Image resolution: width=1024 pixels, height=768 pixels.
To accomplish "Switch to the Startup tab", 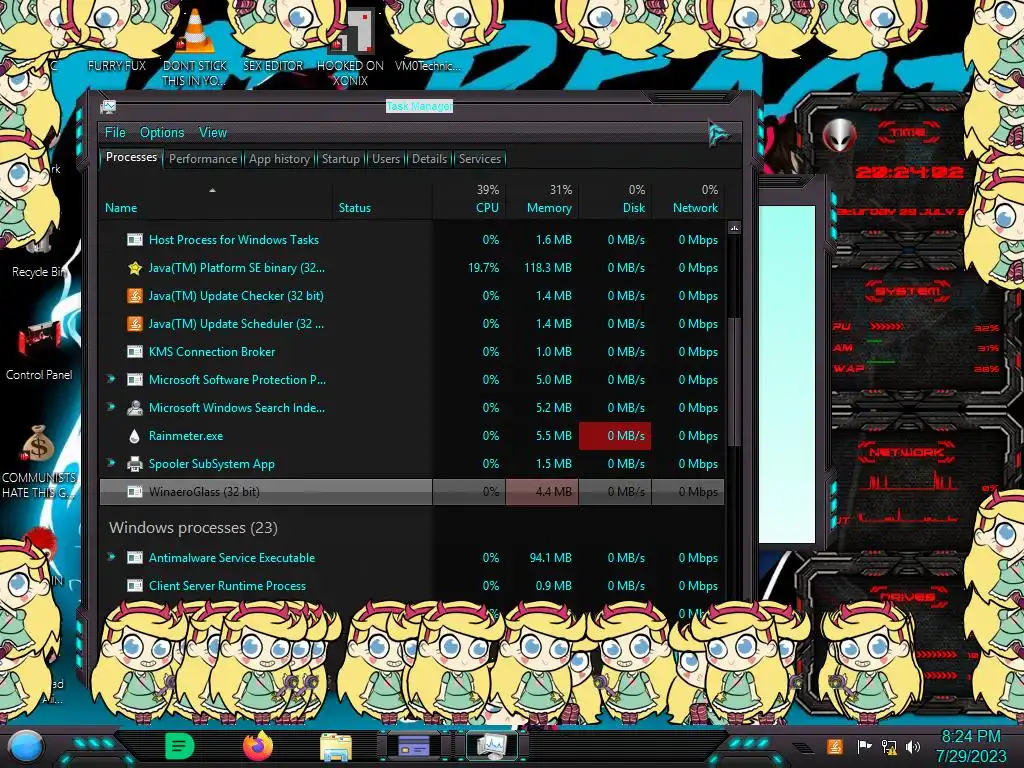I will 340,159.
